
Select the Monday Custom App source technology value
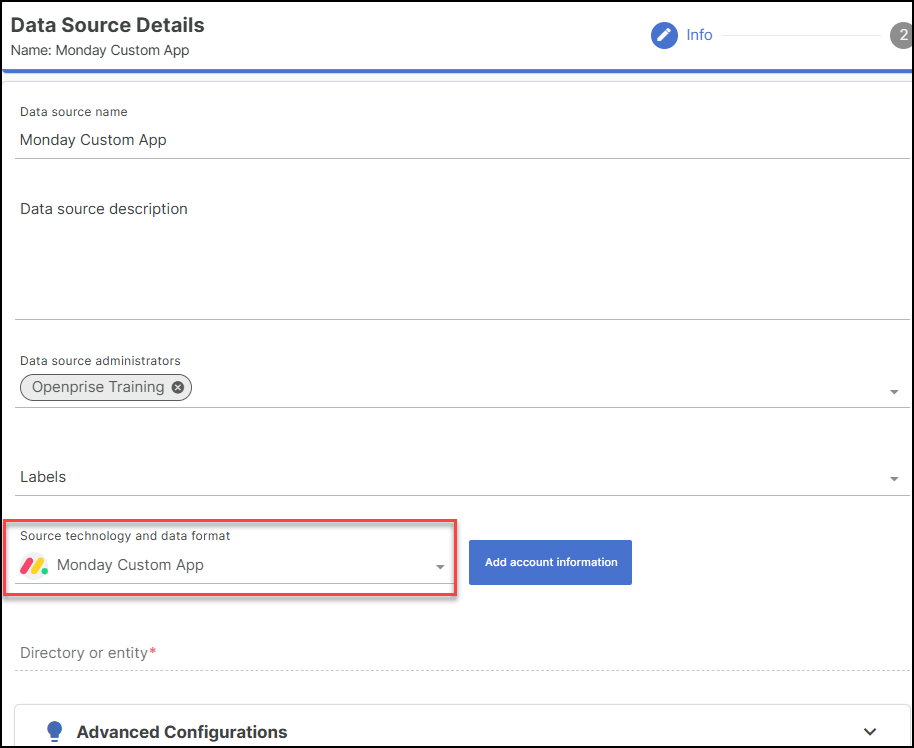tap(130, 565)
